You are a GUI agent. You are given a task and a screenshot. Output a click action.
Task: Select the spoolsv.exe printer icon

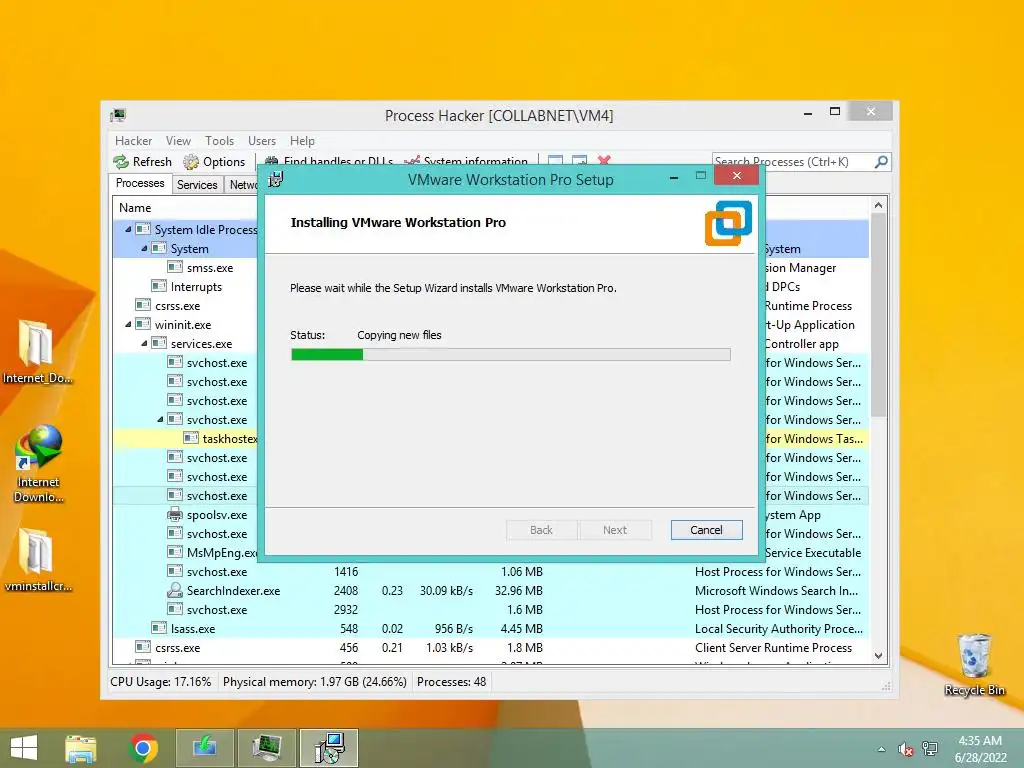(x=174, y=514)
